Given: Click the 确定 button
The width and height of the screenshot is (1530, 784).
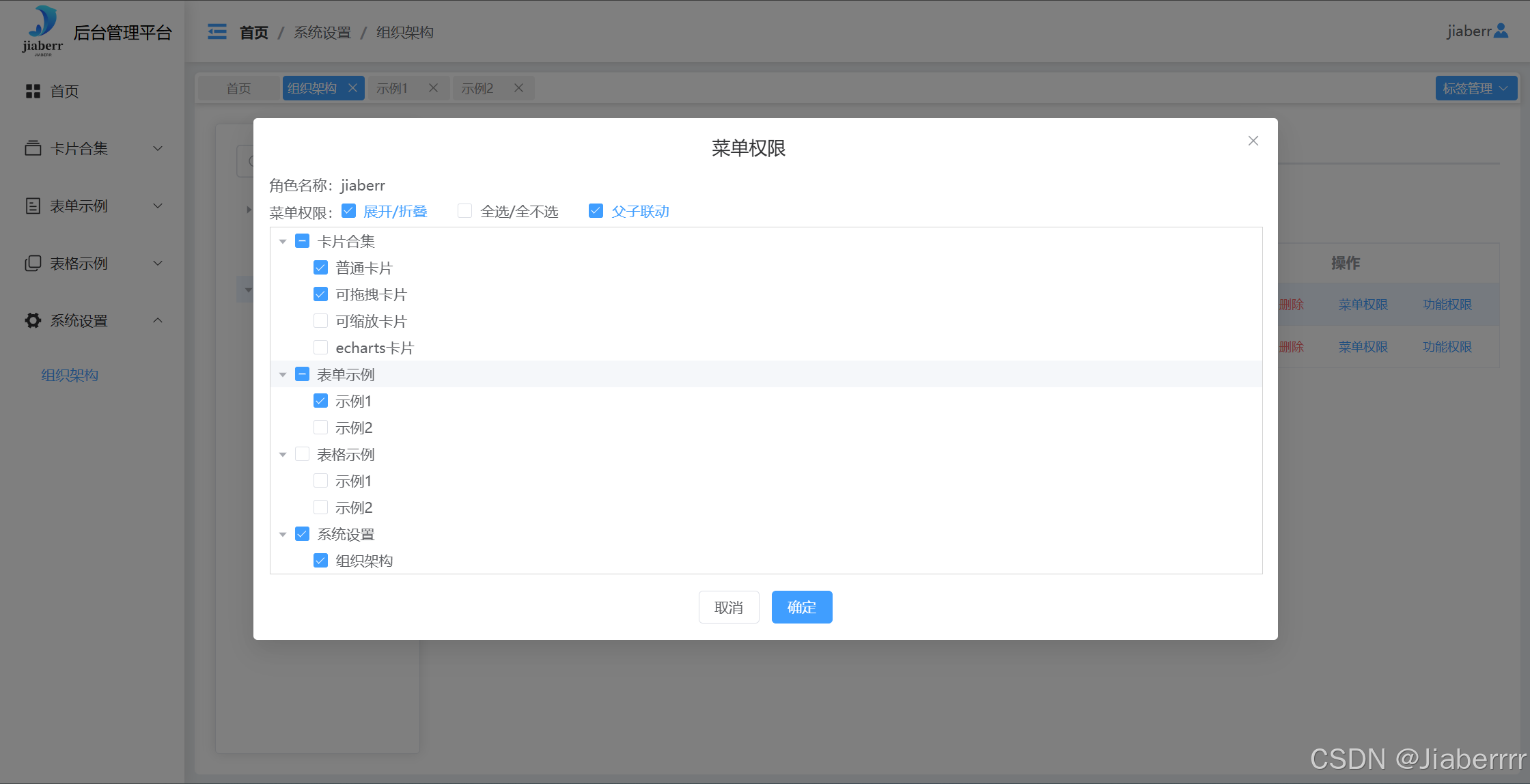Looking at the screenshot, I should click(x=801, y=607).
